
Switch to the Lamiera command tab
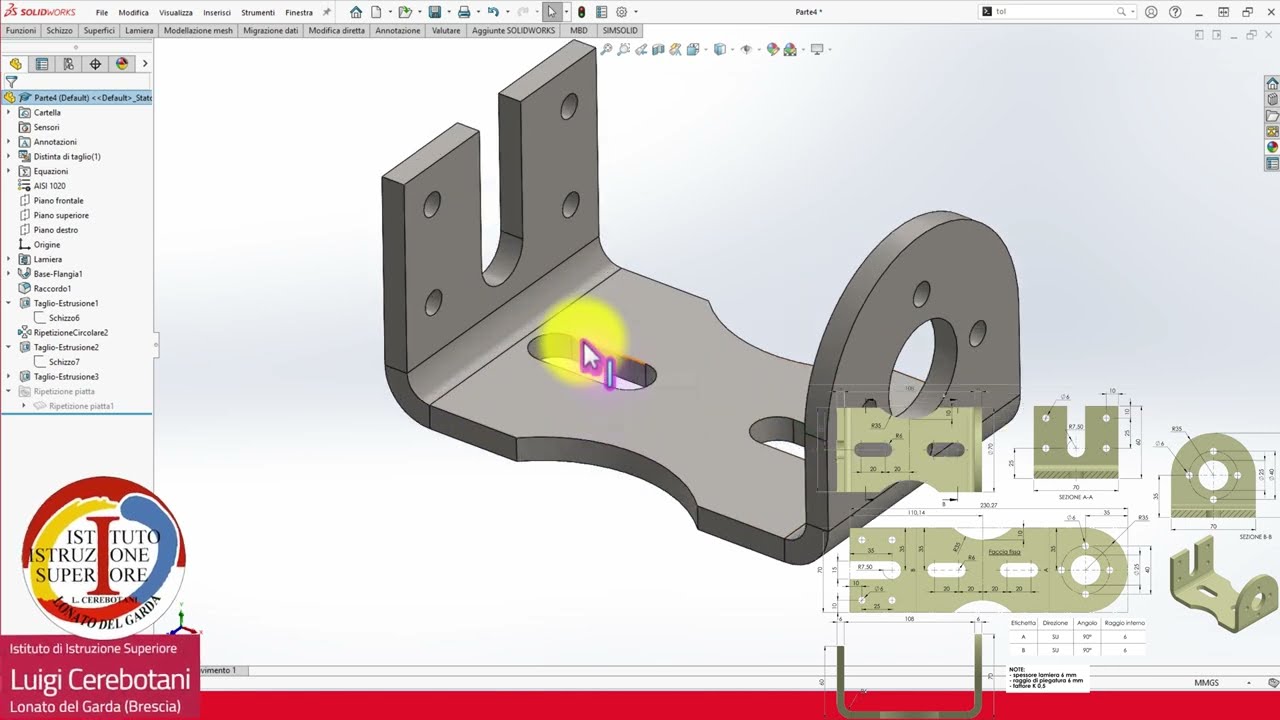click(x=139, y=31)
